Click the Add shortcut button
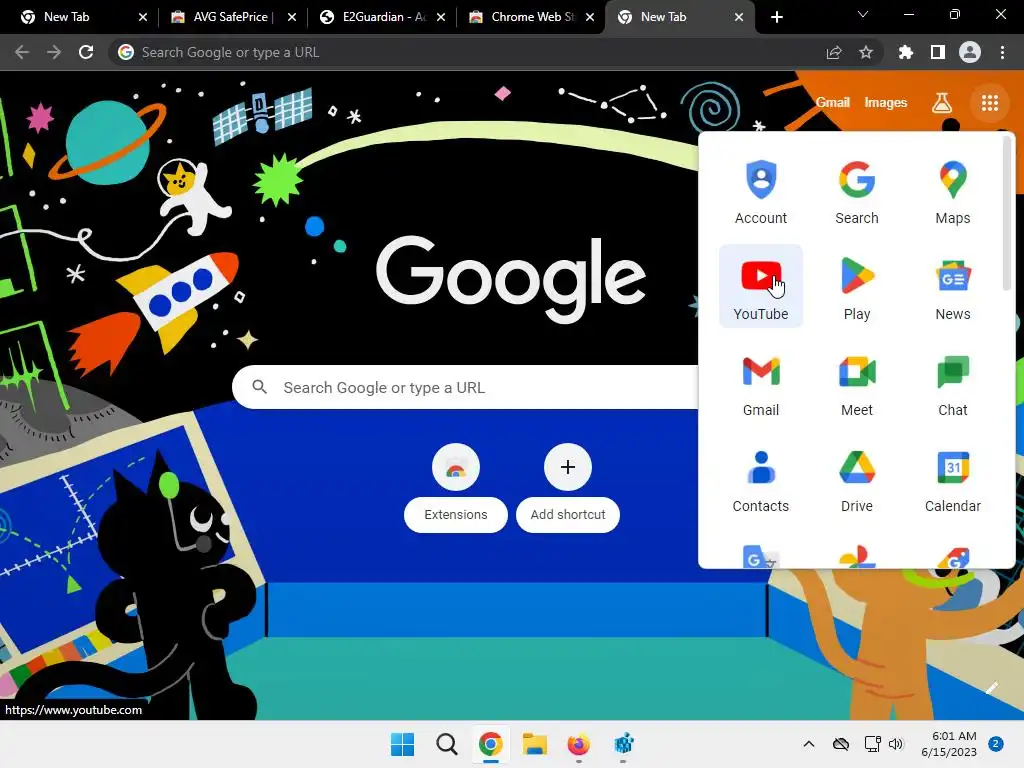Viewport: 1024px width, 768px height. [x=568, y=487]
